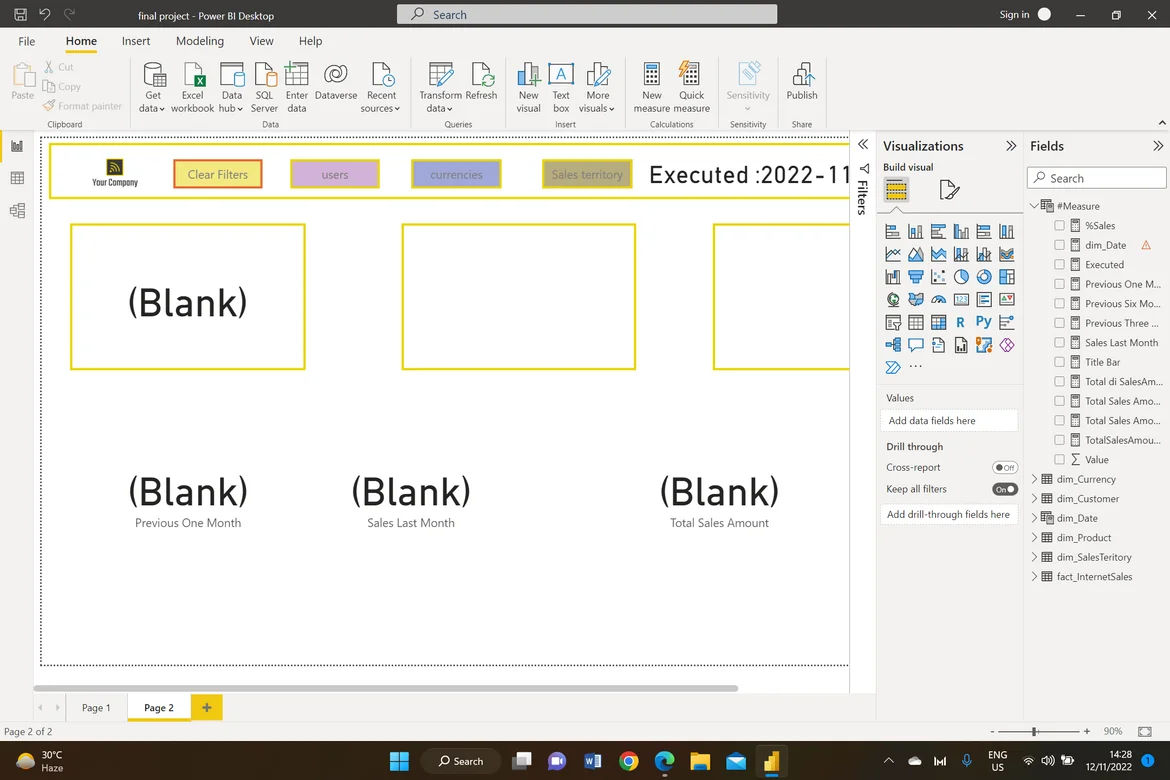
Task: Open Model view in left sidebar
Action: click(17, 211)
